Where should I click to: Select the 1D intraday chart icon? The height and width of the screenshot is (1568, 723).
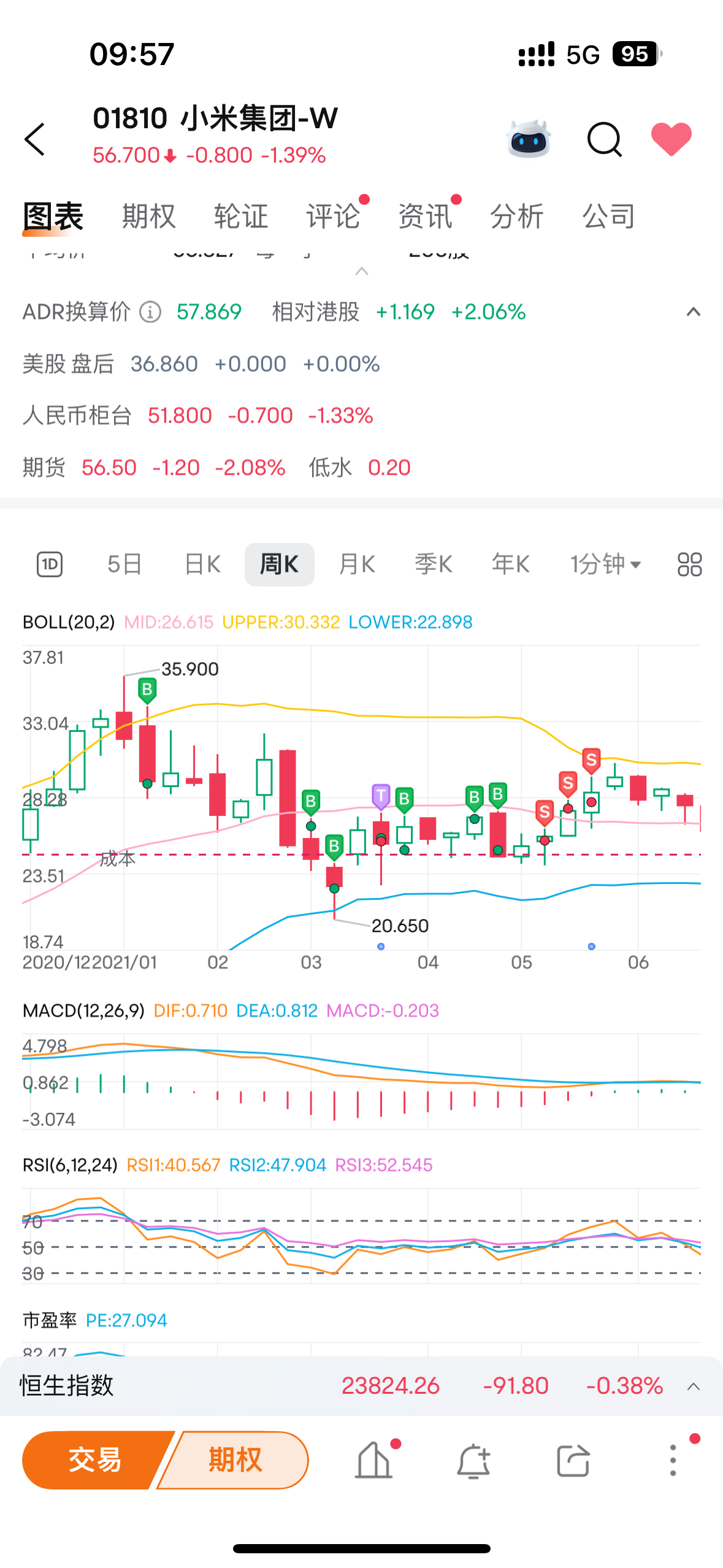click(50, 564)
